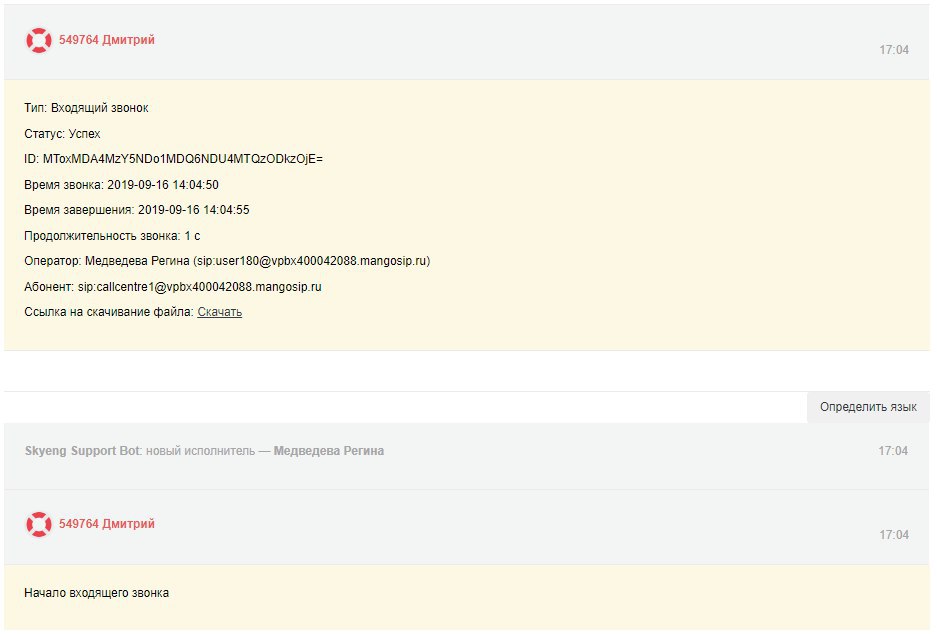The width and height of the screenshot is (937, 634).
Task: Click the 17:04 timestamp beside Skyeng Support Bot
Action: [x=893, y=451]
